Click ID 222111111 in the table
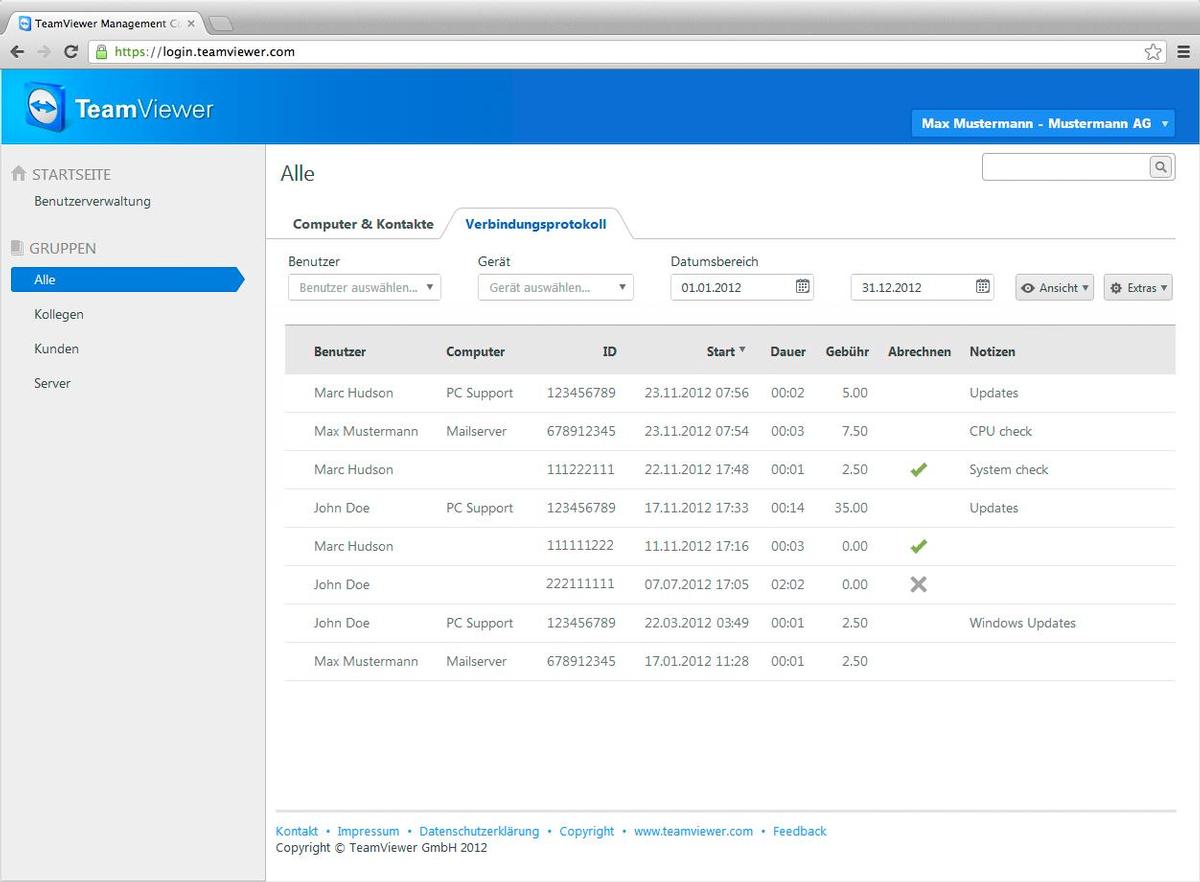The width and height of the screenshot is (1200, 882). tap(580, 584)
